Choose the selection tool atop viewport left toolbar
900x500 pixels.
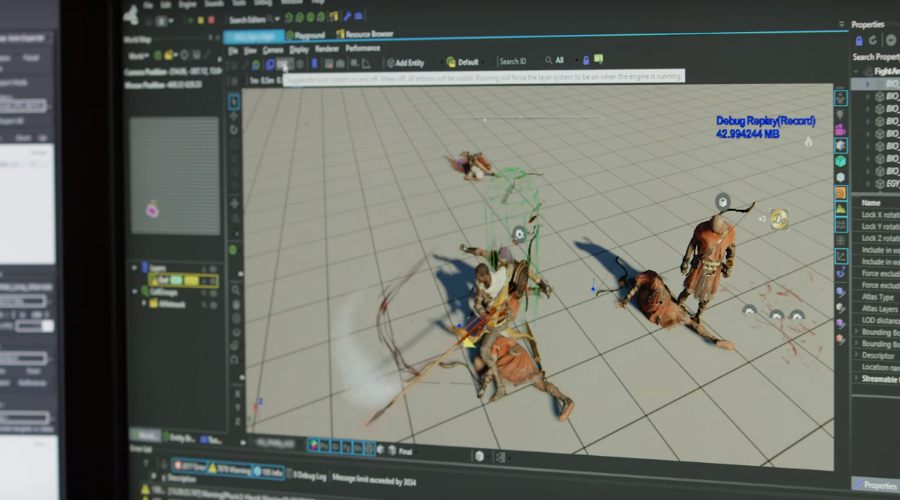[x=234, y=102]
